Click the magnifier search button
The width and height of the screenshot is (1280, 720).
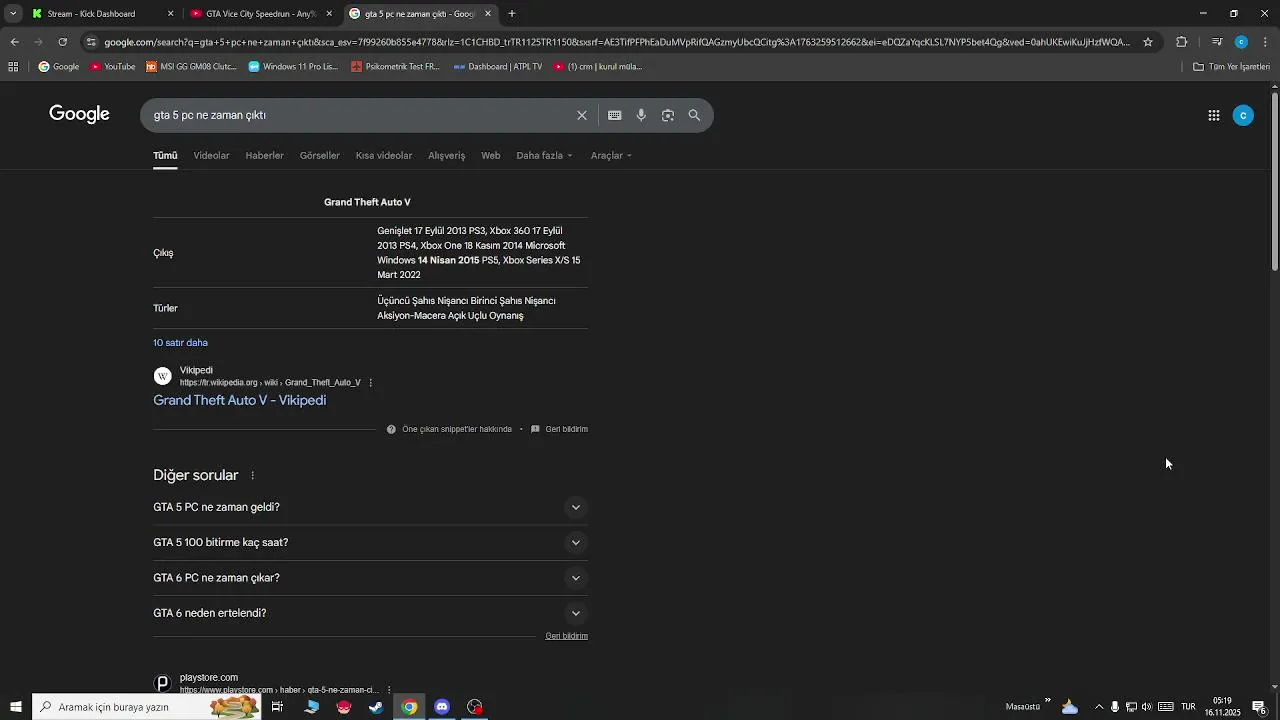694,115
